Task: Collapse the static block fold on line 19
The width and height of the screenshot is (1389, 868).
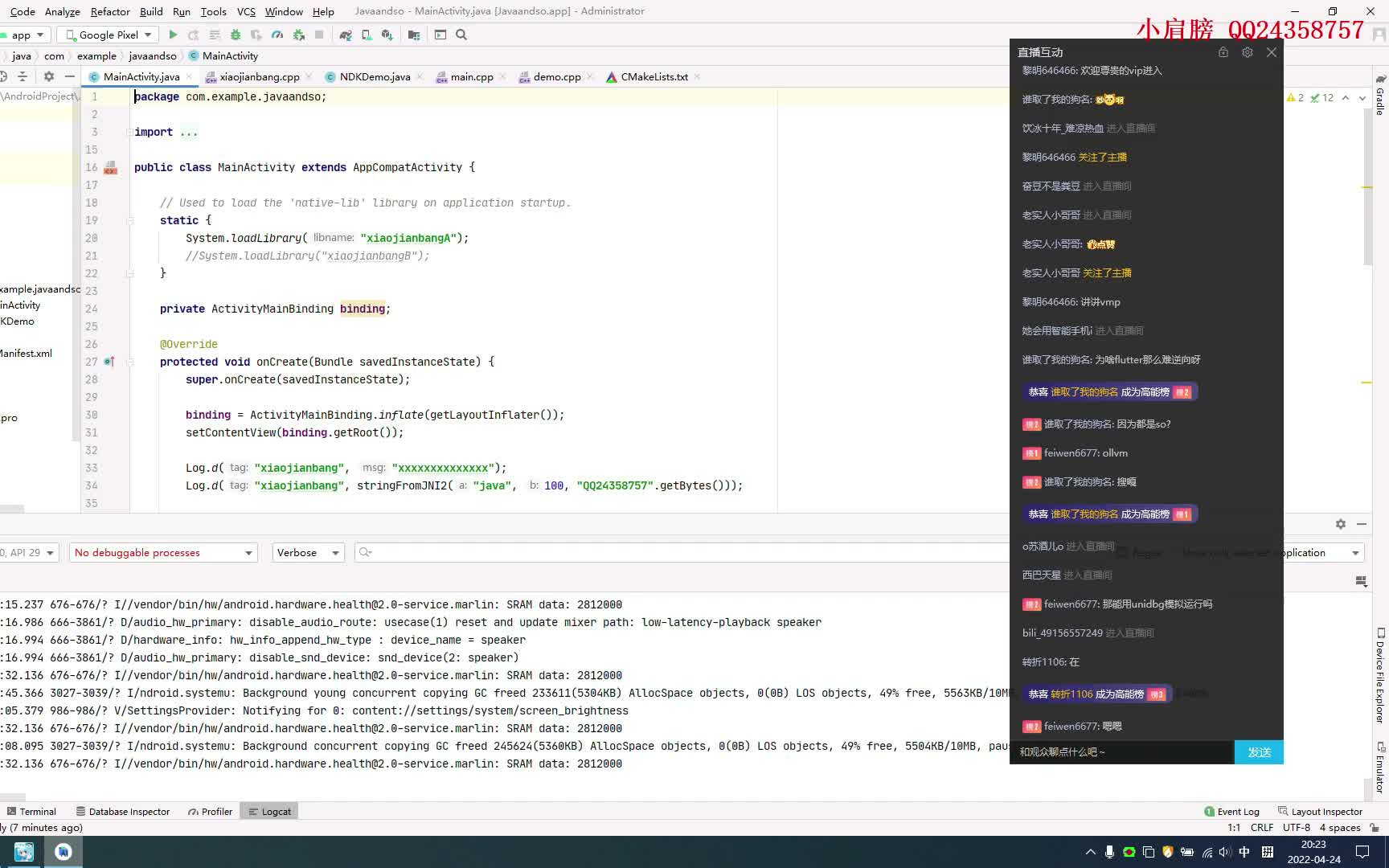Action: pyautogui.click(x=129, y=220)
